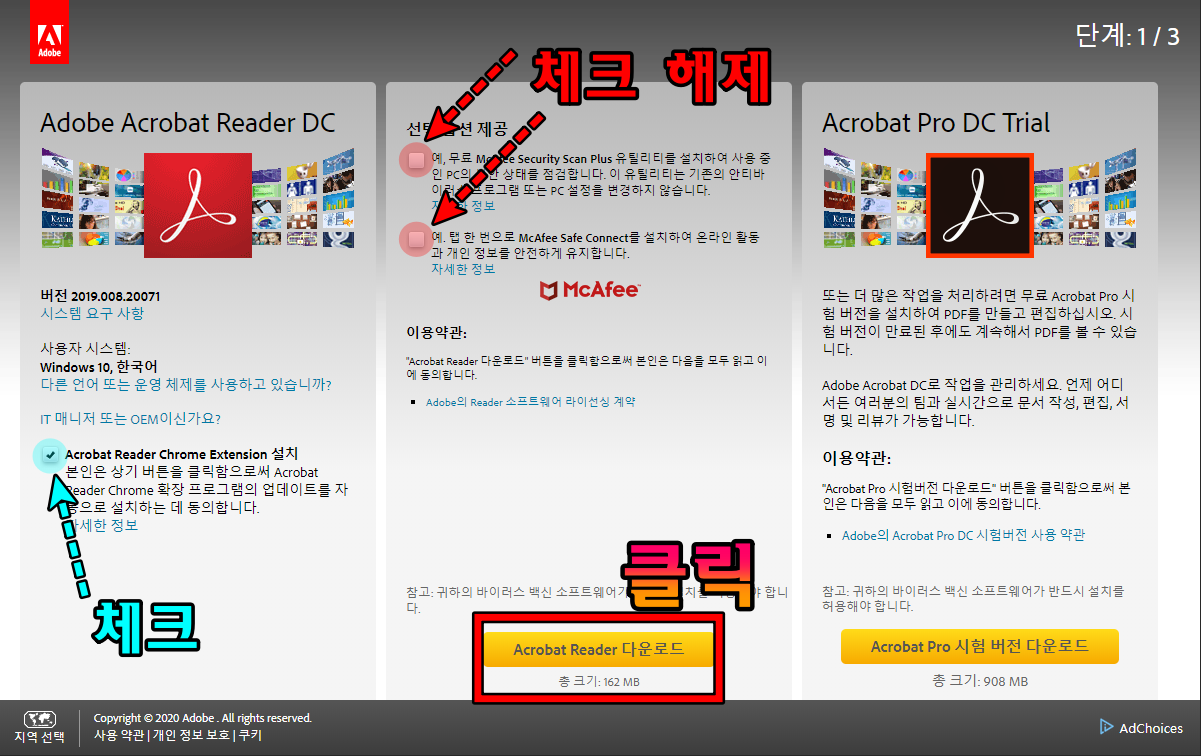This screenshot has width=1201, height=756.
Task: Open Adobe의 Reader 소프트웨어 라이선싱 계약 link
Action: pos(531,402)
